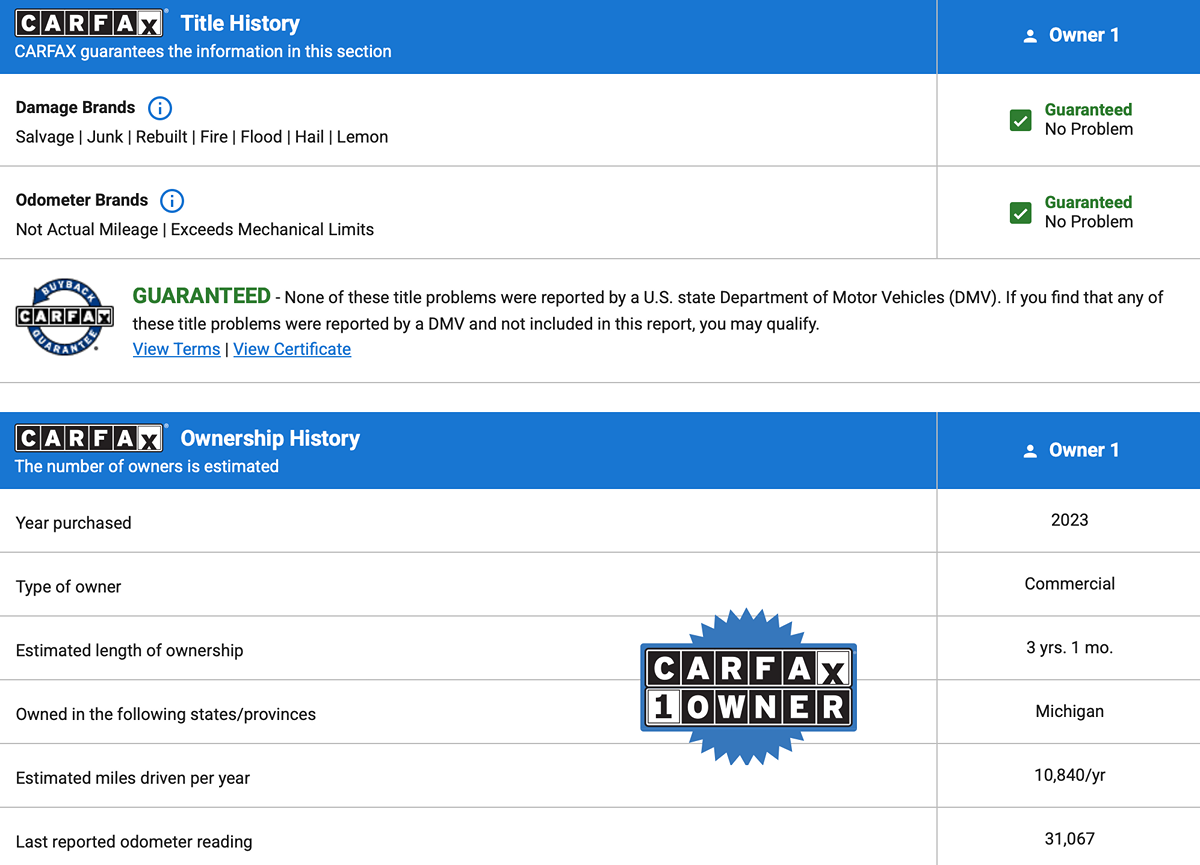Click the Damage Brands label
Viewport: 1200px width, 865px height.
click(75, 107)
